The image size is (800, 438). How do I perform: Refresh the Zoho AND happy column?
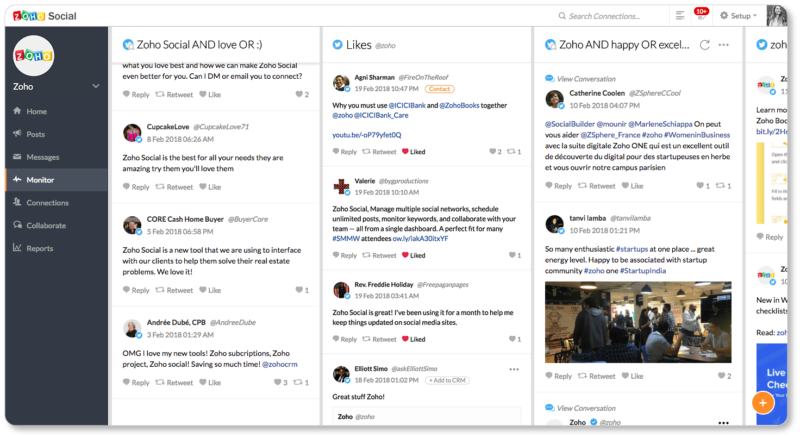[705, 45]
